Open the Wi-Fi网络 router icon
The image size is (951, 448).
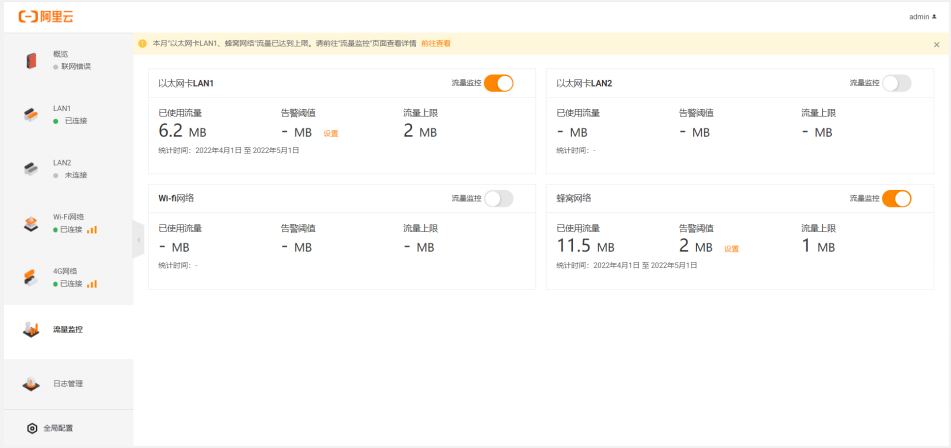click(x=30, y=223)
